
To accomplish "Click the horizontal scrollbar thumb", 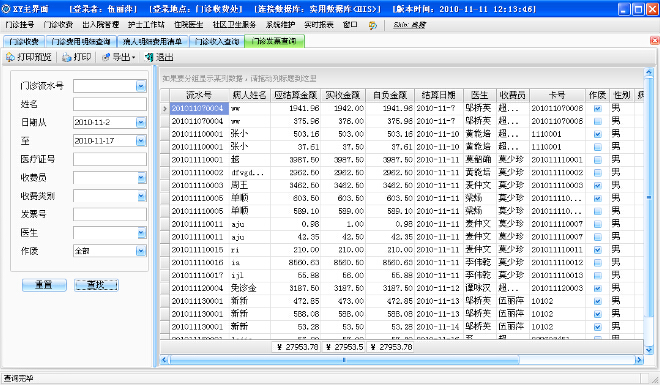I will 344,360.
